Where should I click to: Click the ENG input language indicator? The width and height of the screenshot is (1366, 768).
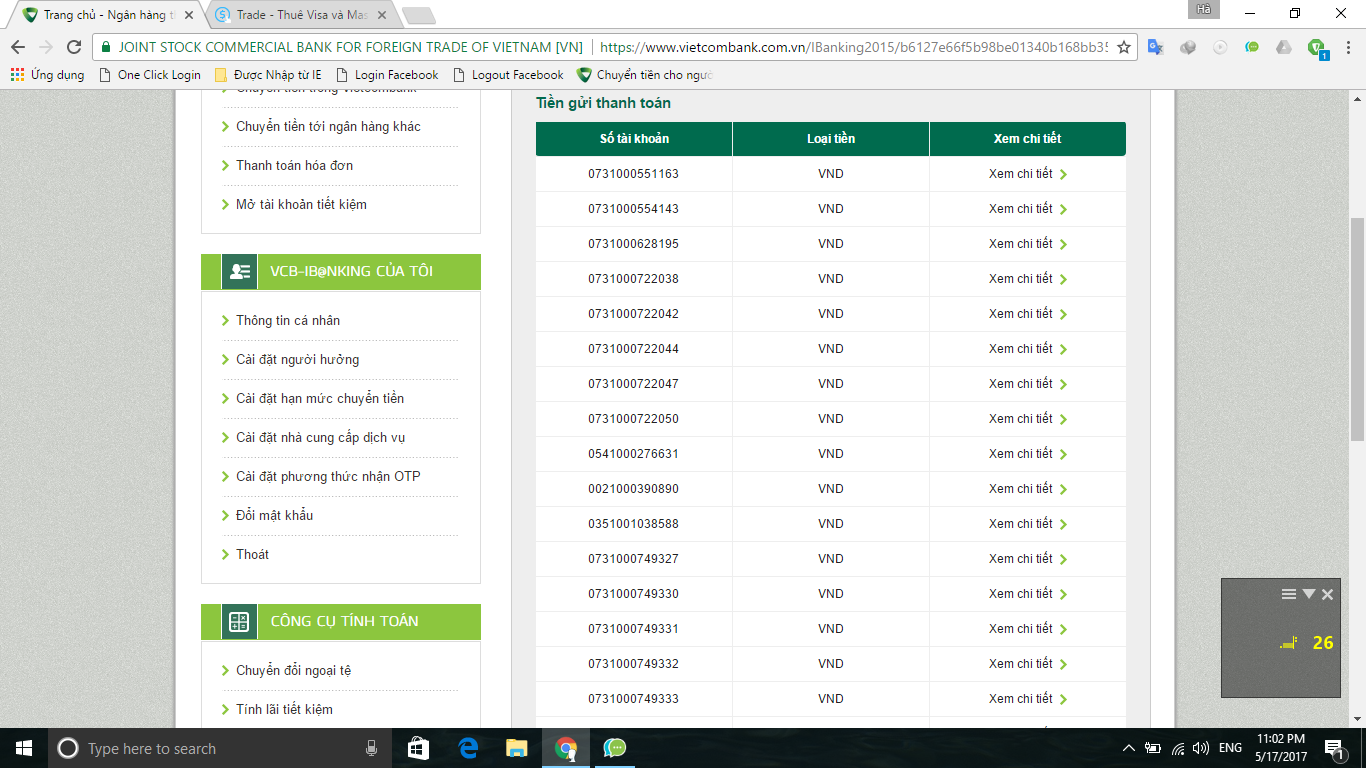click(x=1230, y=748)
